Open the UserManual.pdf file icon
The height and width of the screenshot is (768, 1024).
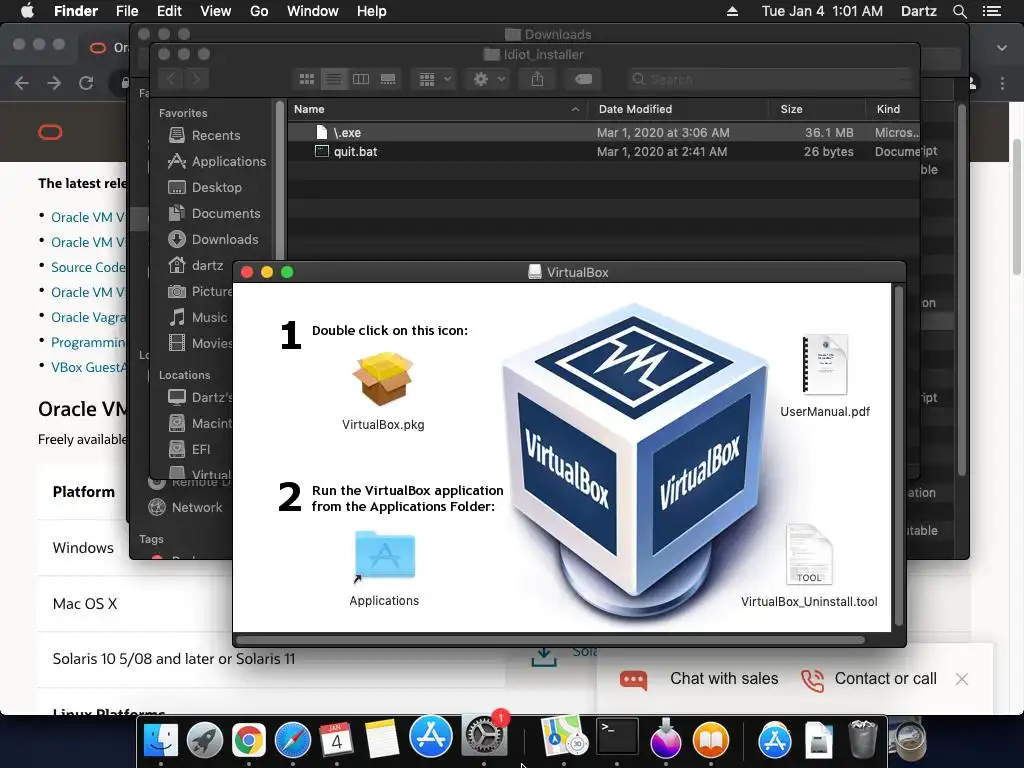click(x=825, y=364)
